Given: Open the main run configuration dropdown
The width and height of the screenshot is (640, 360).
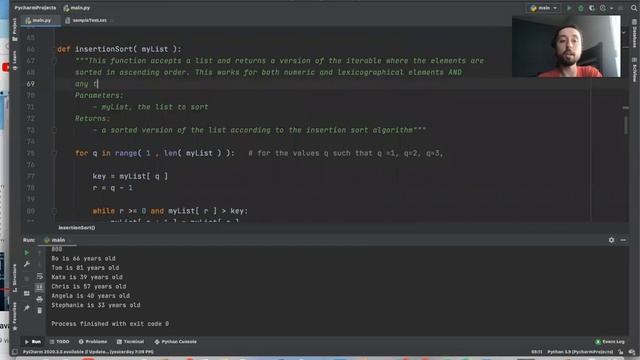Looking at the screenshot, I should click(544, 8).
